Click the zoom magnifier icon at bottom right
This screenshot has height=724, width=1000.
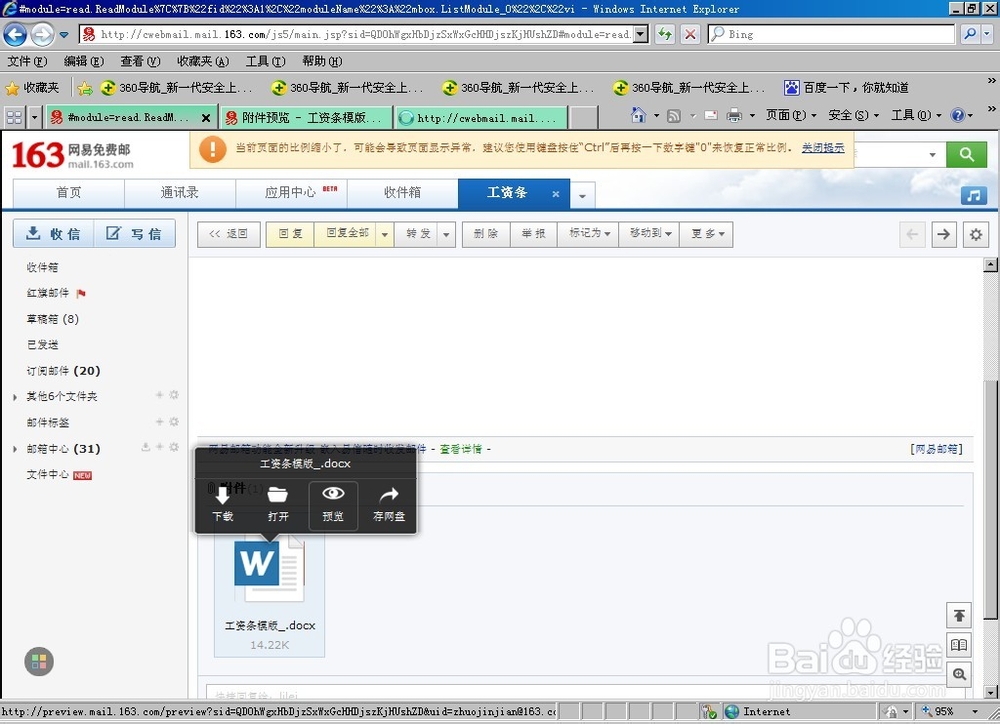point(959,674)
